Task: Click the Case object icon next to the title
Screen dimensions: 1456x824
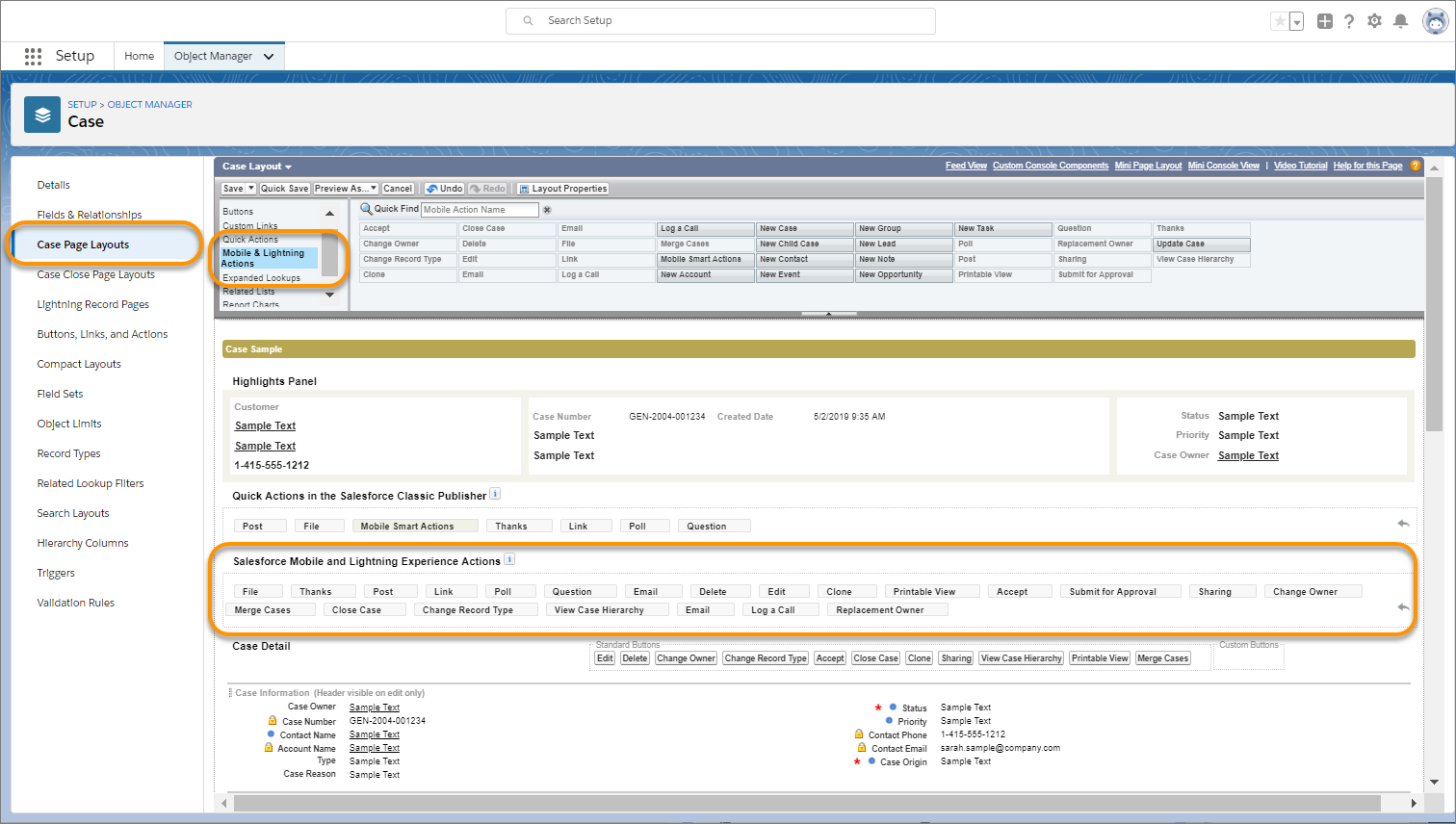Action: (40, 114)
